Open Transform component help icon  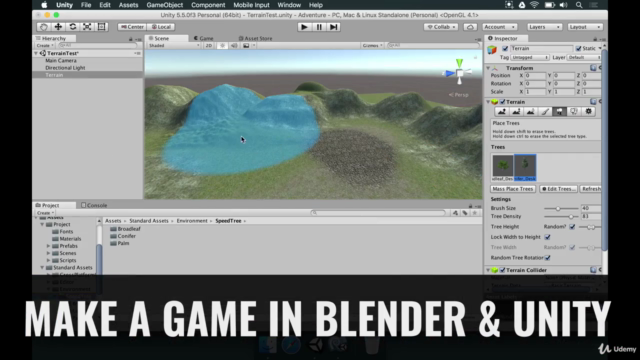coord(593,68)
